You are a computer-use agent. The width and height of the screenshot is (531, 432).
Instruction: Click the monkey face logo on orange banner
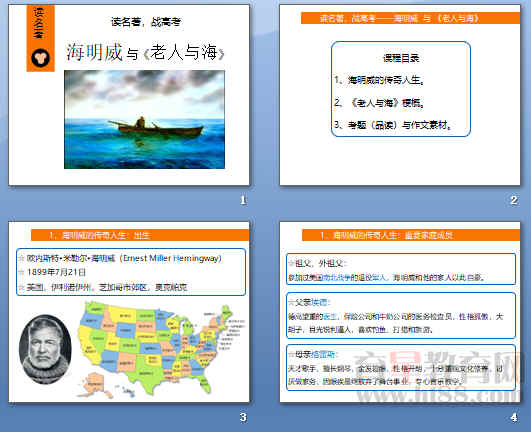41,58
